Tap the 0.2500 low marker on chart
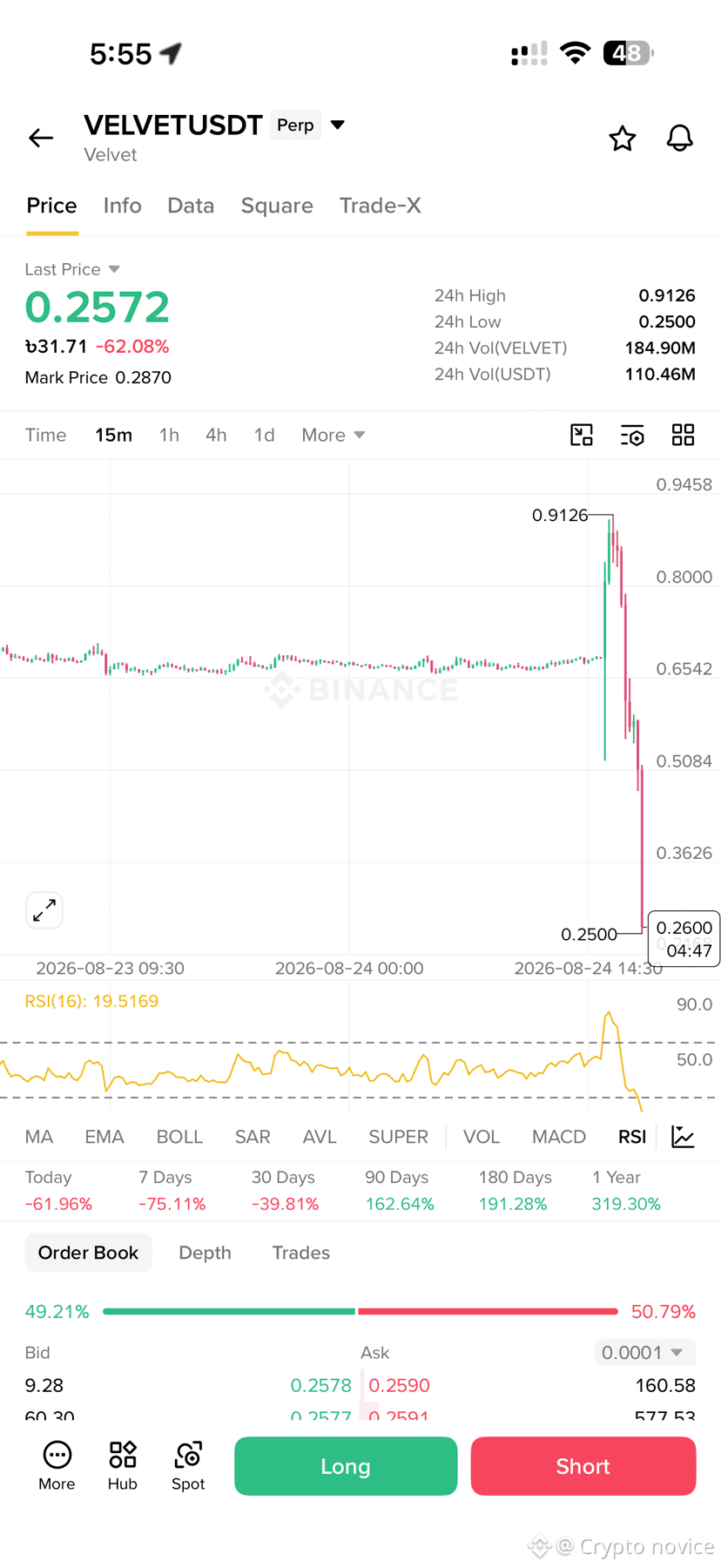Viewport: 721px width, 1568px height. click(589, 934)
